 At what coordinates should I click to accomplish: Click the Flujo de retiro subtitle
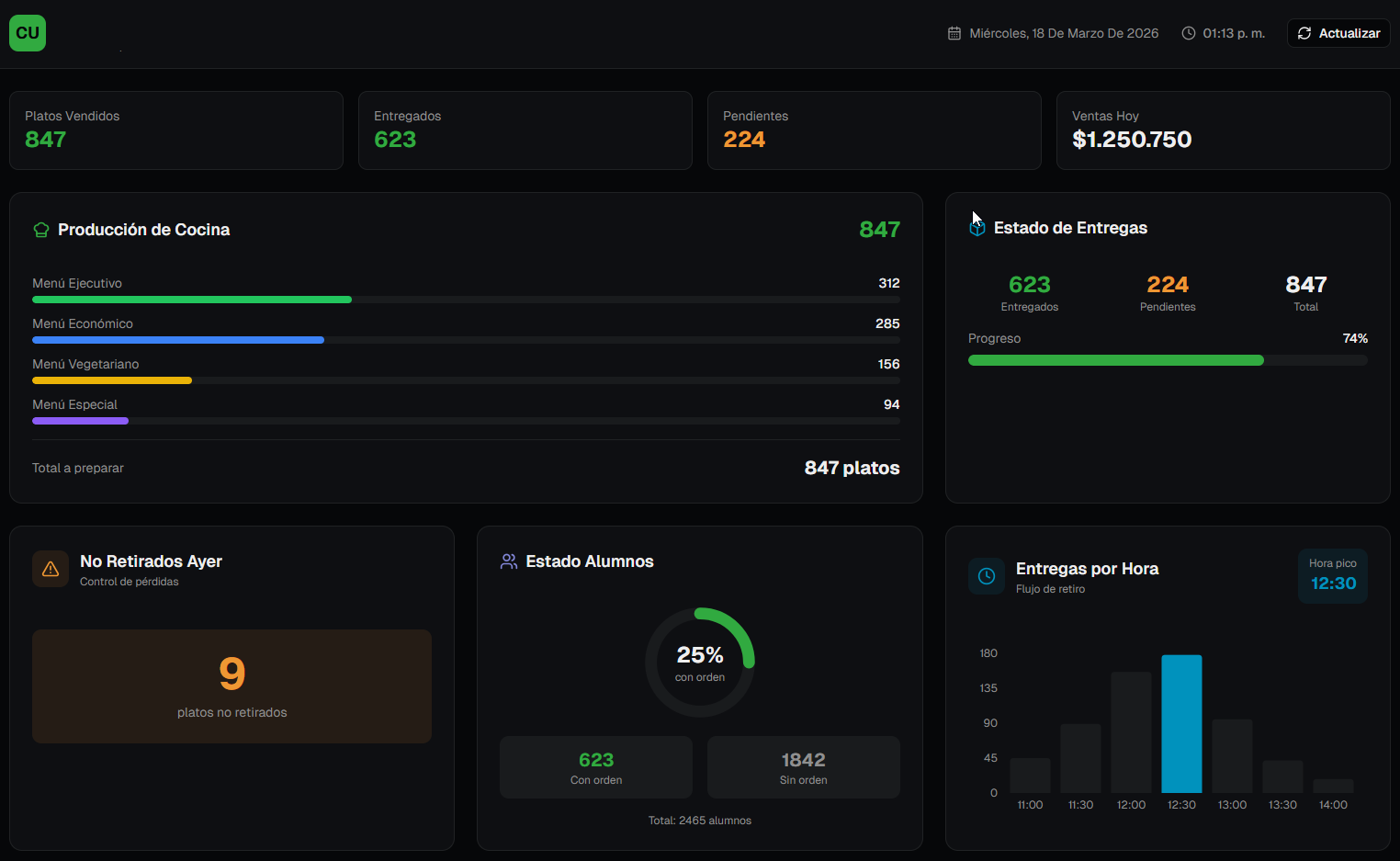[x=1050, y=589]
